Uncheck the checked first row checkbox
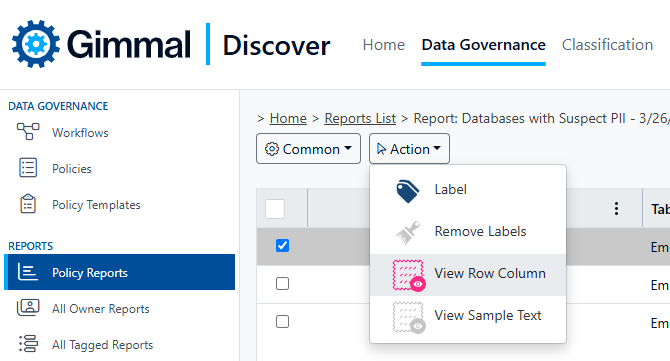This screenshot has width=670, height=361. pos(282,246)
